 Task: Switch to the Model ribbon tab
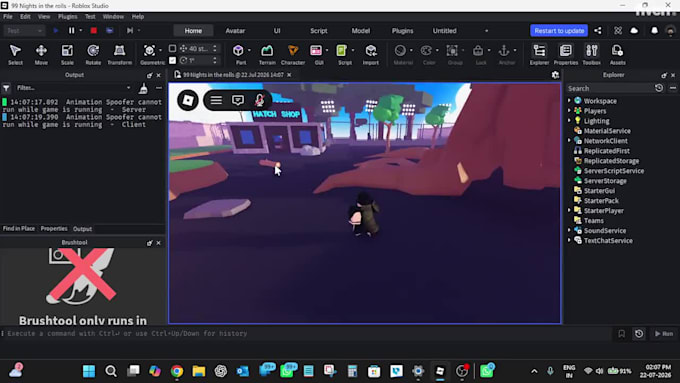(x=360, y=31)
